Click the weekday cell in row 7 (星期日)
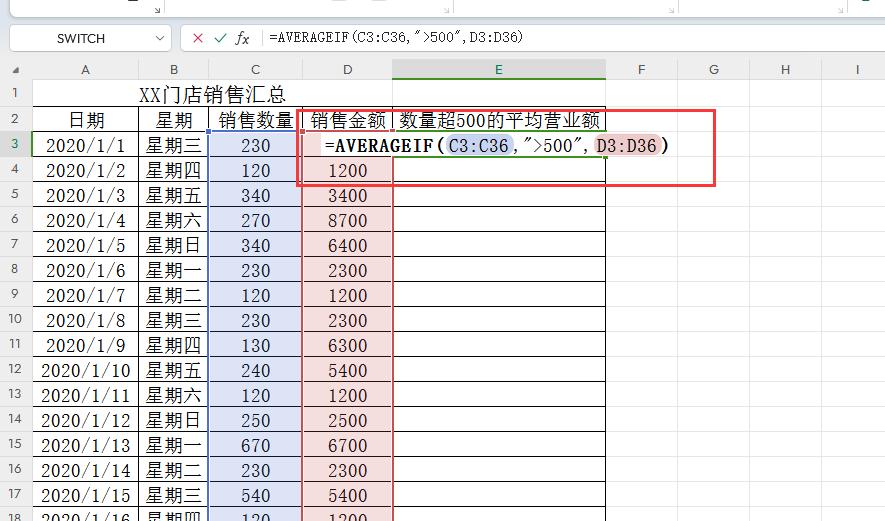Screen dimensions: 885x521 click(174, 245)
